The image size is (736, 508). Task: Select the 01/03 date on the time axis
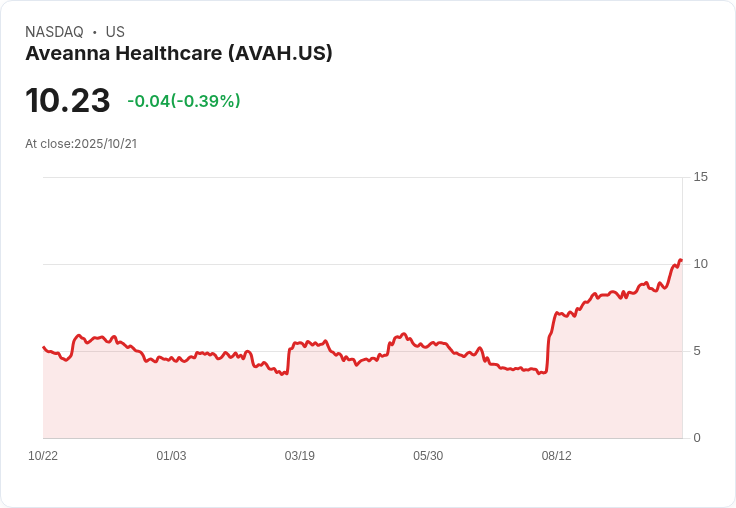point(171,456)
